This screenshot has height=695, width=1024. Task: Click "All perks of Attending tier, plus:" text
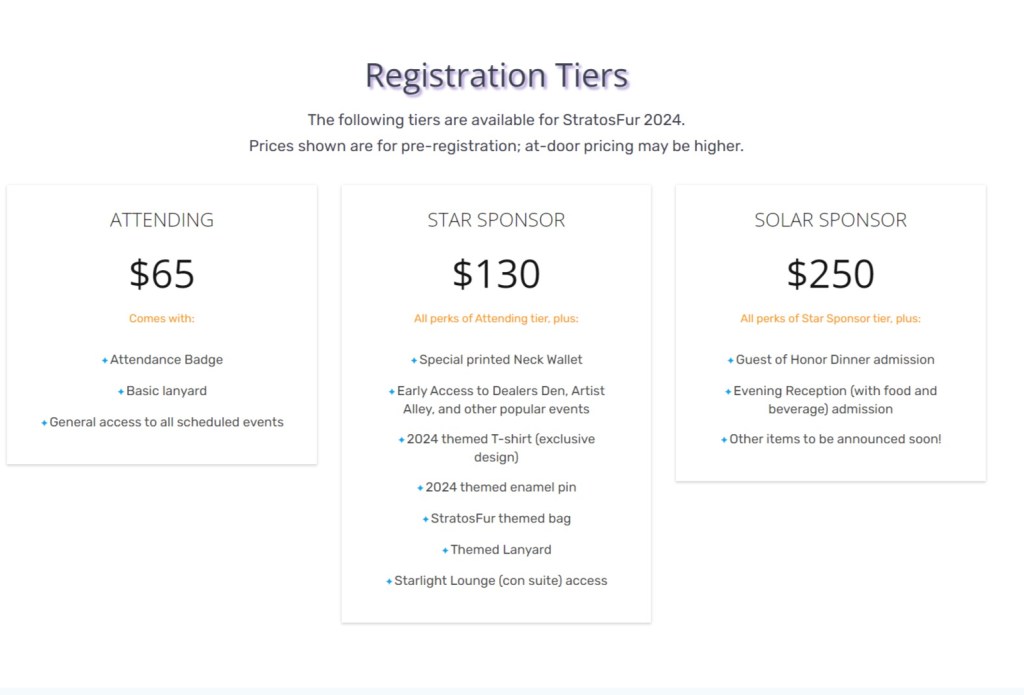(x=496, y=319)
